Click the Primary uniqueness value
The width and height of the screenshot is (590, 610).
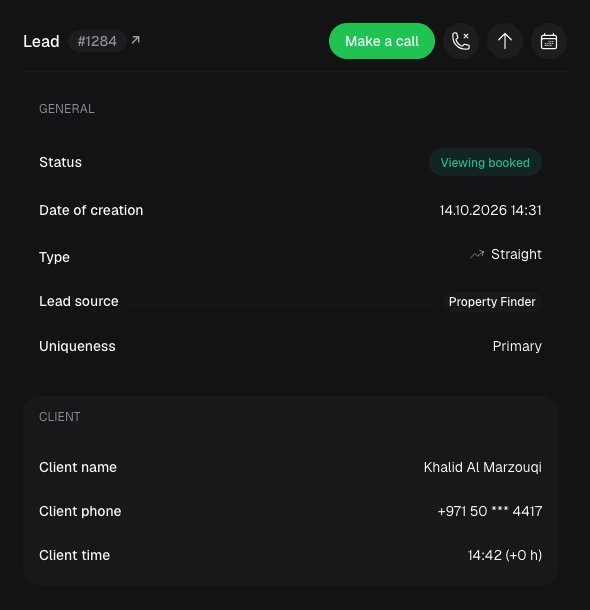point(517,346)
